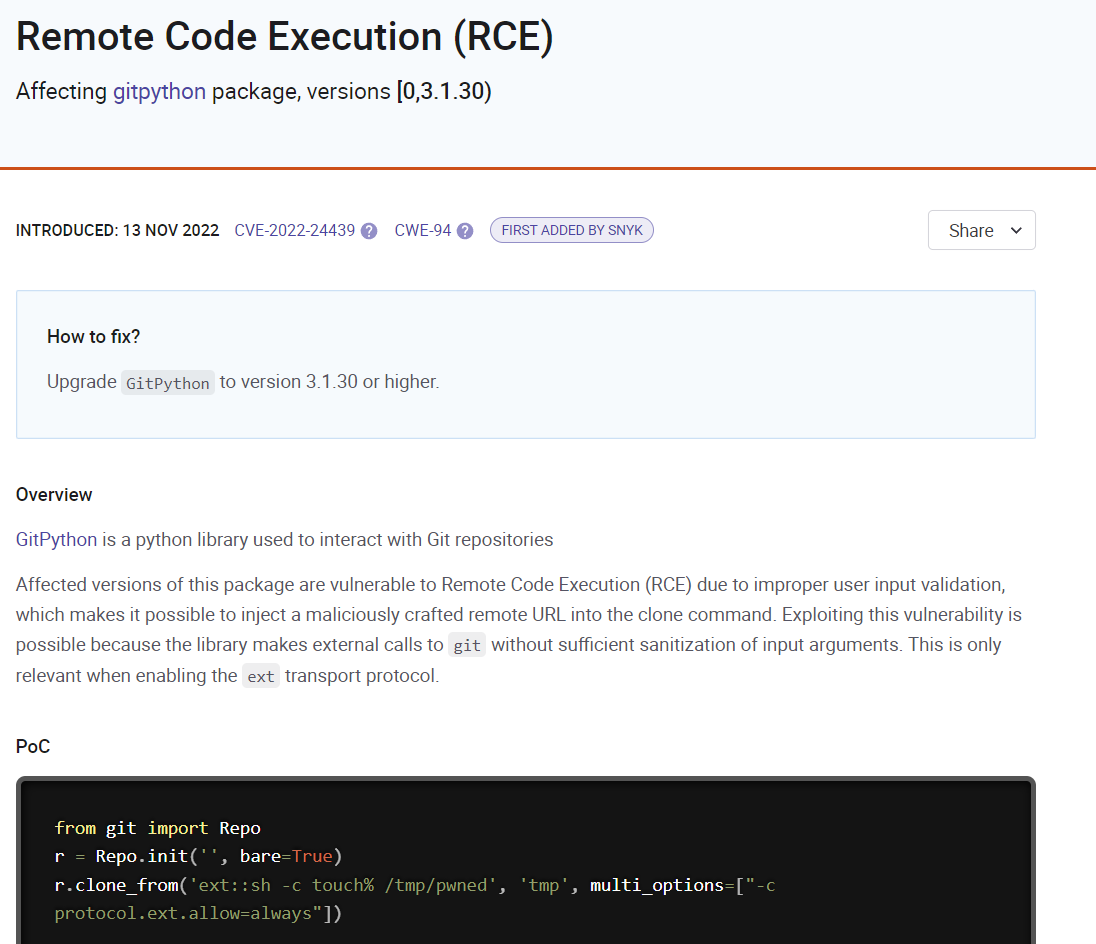1096x944 pixels.
Task: Click the inline 'git' code snippet
Action: click(x=466, y=645)
